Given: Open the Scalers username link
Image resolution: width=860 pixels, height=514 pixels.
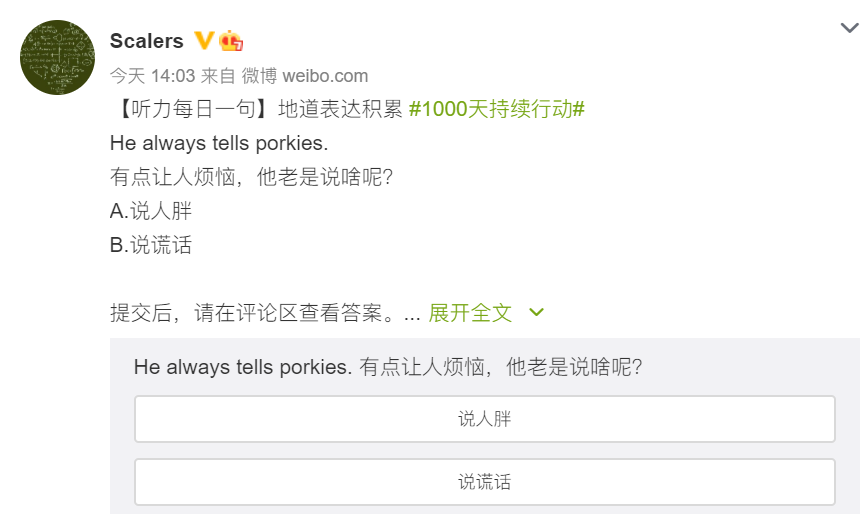Looking at the screenshot, I should pyautogui.click(x=146, y=41).
